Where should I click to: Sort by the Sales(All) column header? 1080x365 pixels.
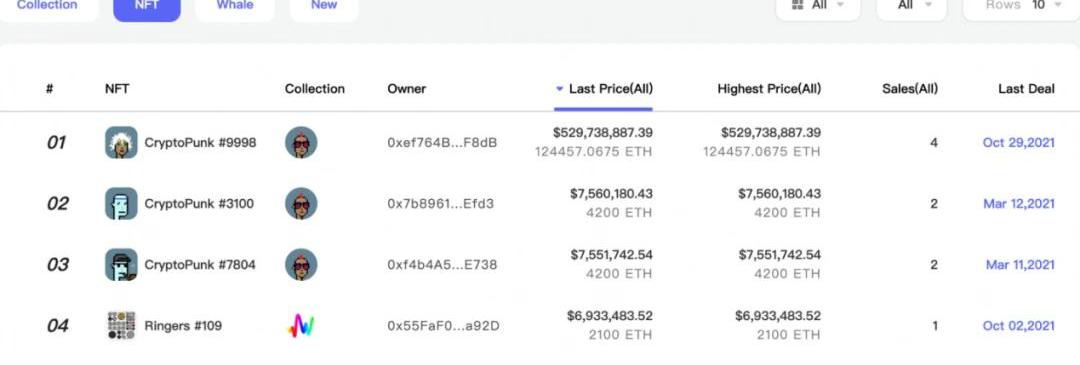coord(909,89)
